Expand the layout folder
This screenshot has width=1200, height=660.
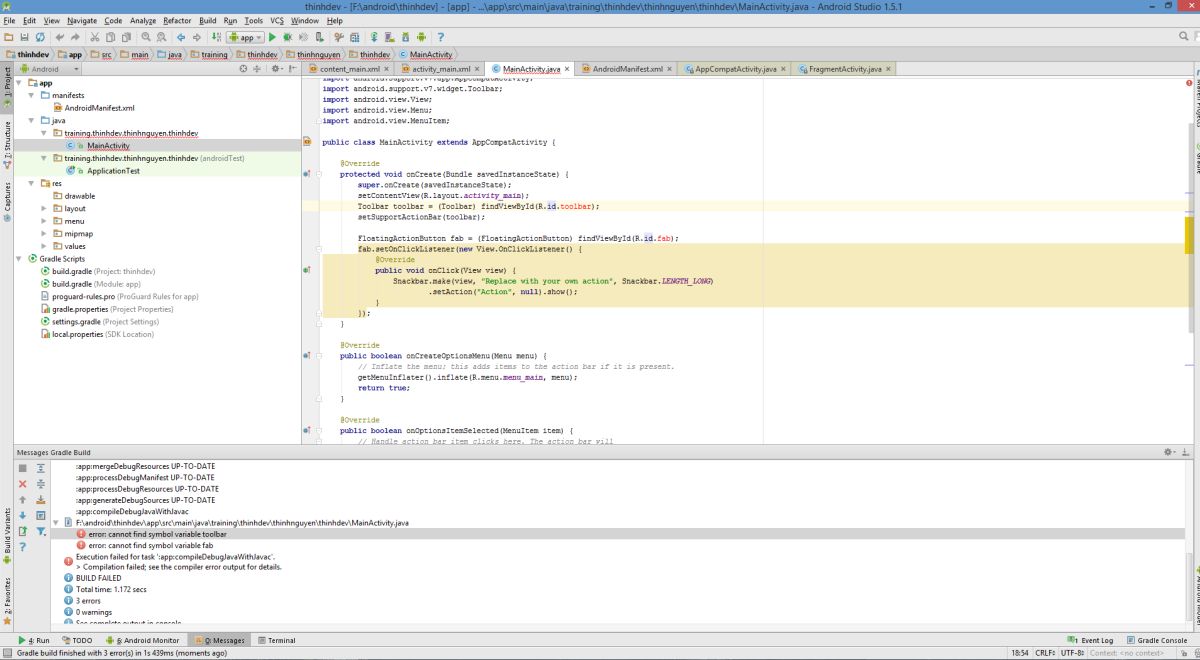coord(44,209)
